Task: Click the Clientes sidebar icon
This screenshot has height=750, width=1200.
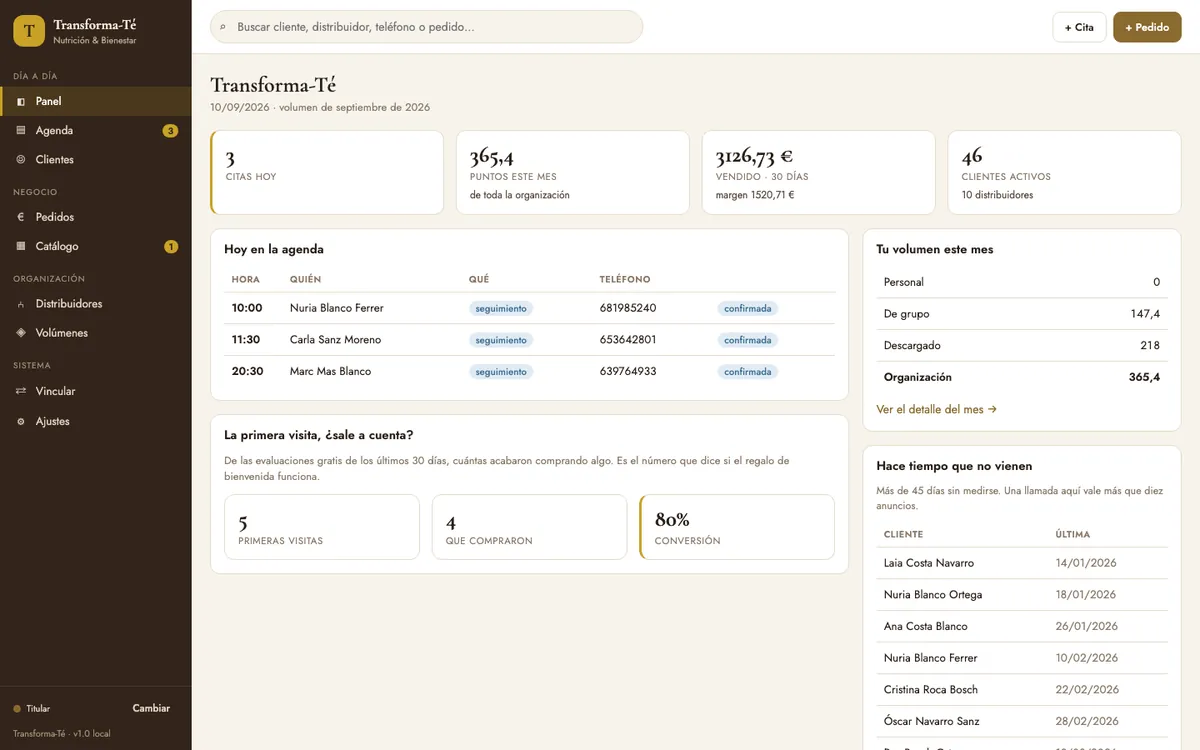Action: 21,160
